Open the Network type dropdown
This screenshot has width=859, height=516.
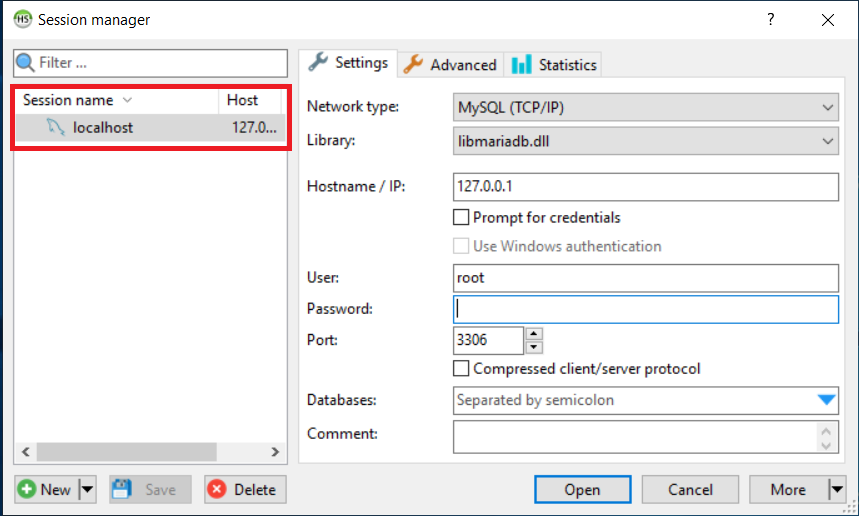click(x=645, y=107)
